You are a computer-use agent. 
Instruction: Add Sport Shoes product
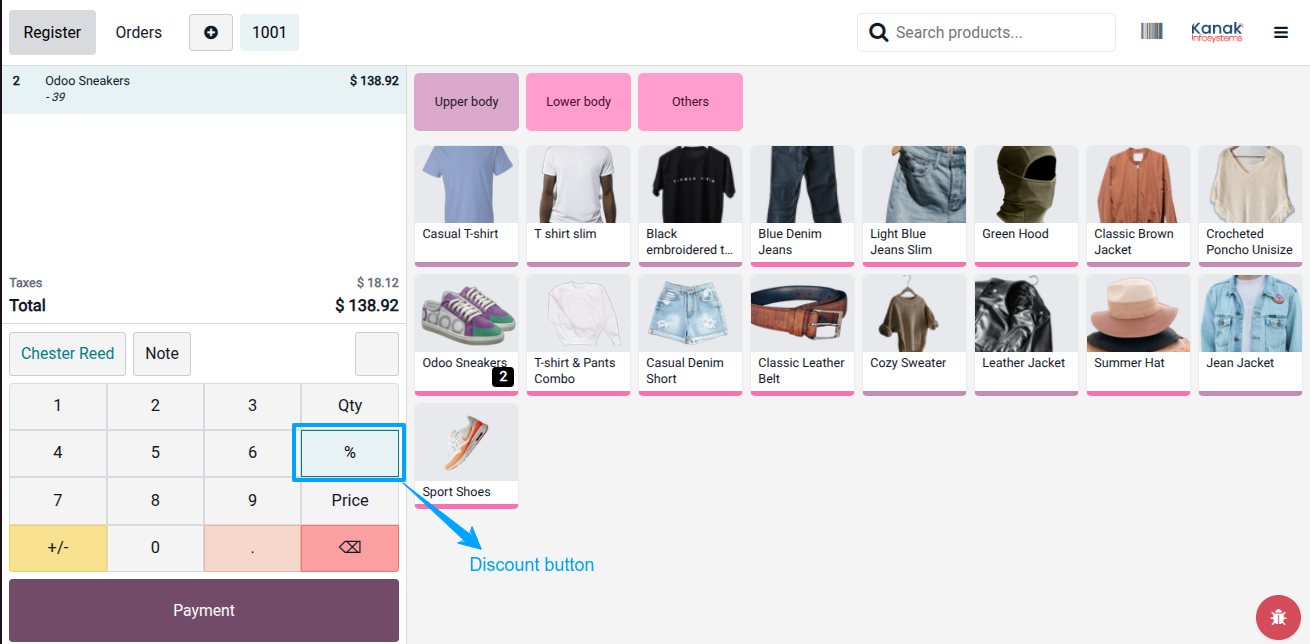(466, 456)
